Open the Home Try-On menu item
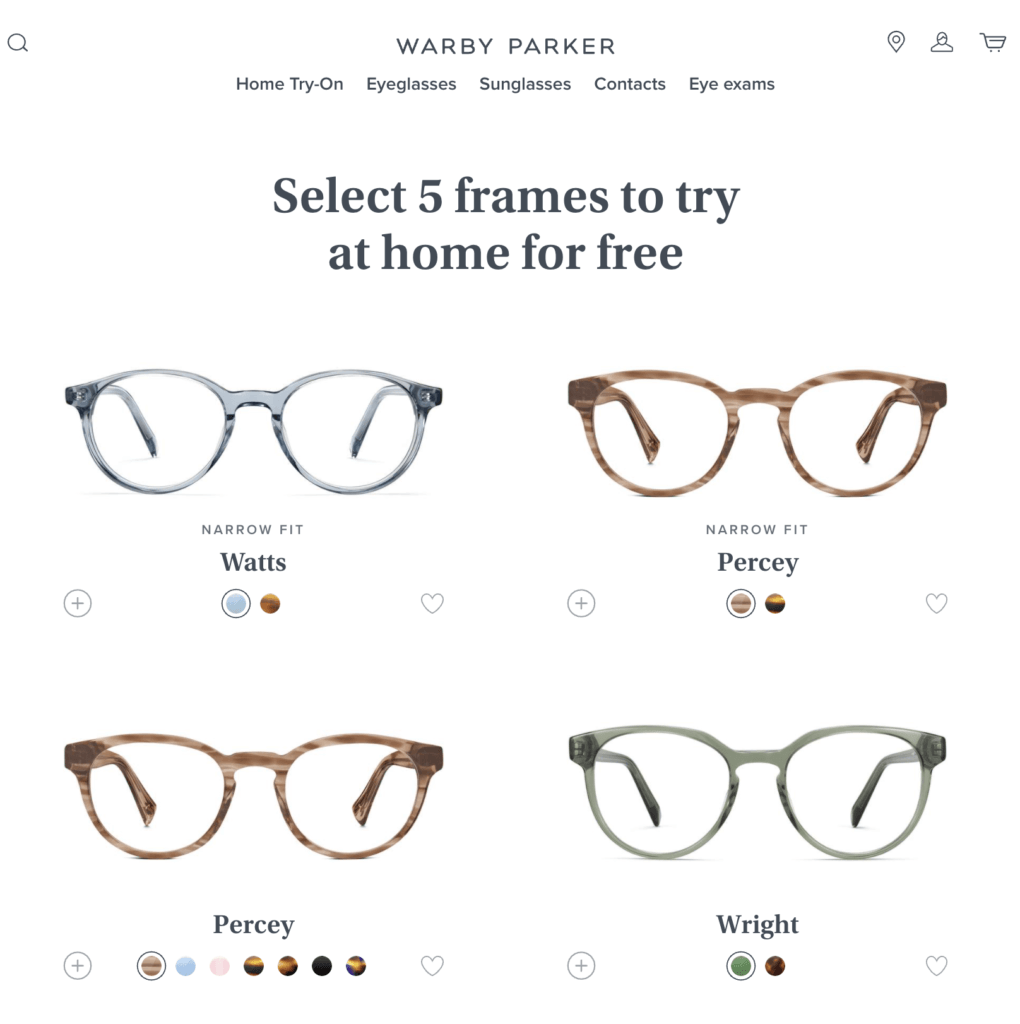The image size is (1020, 1024). coord(289,84)
